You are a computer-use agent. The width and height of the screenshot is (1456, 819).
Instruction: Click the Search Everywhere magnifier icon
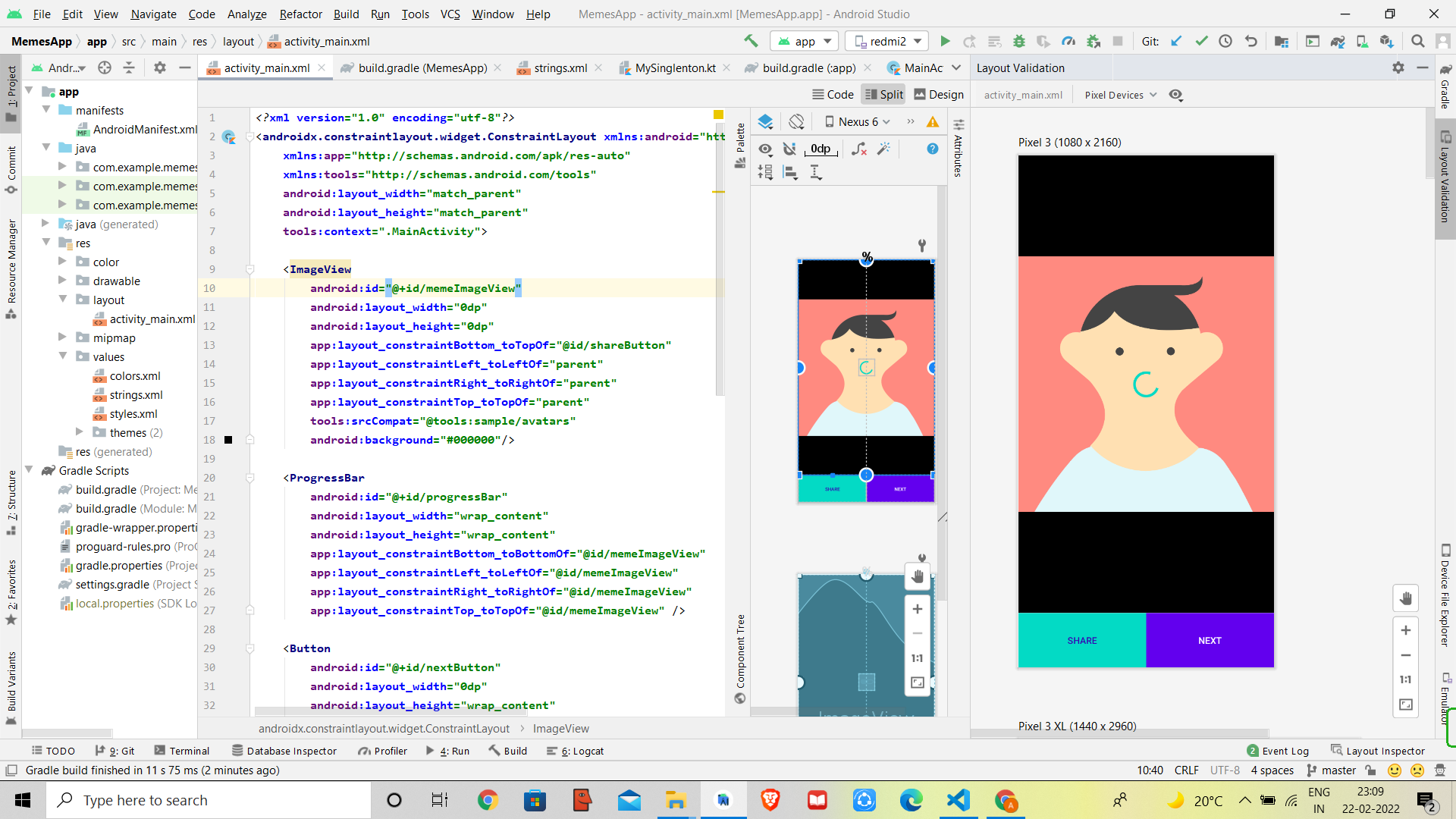[1417, 41]
